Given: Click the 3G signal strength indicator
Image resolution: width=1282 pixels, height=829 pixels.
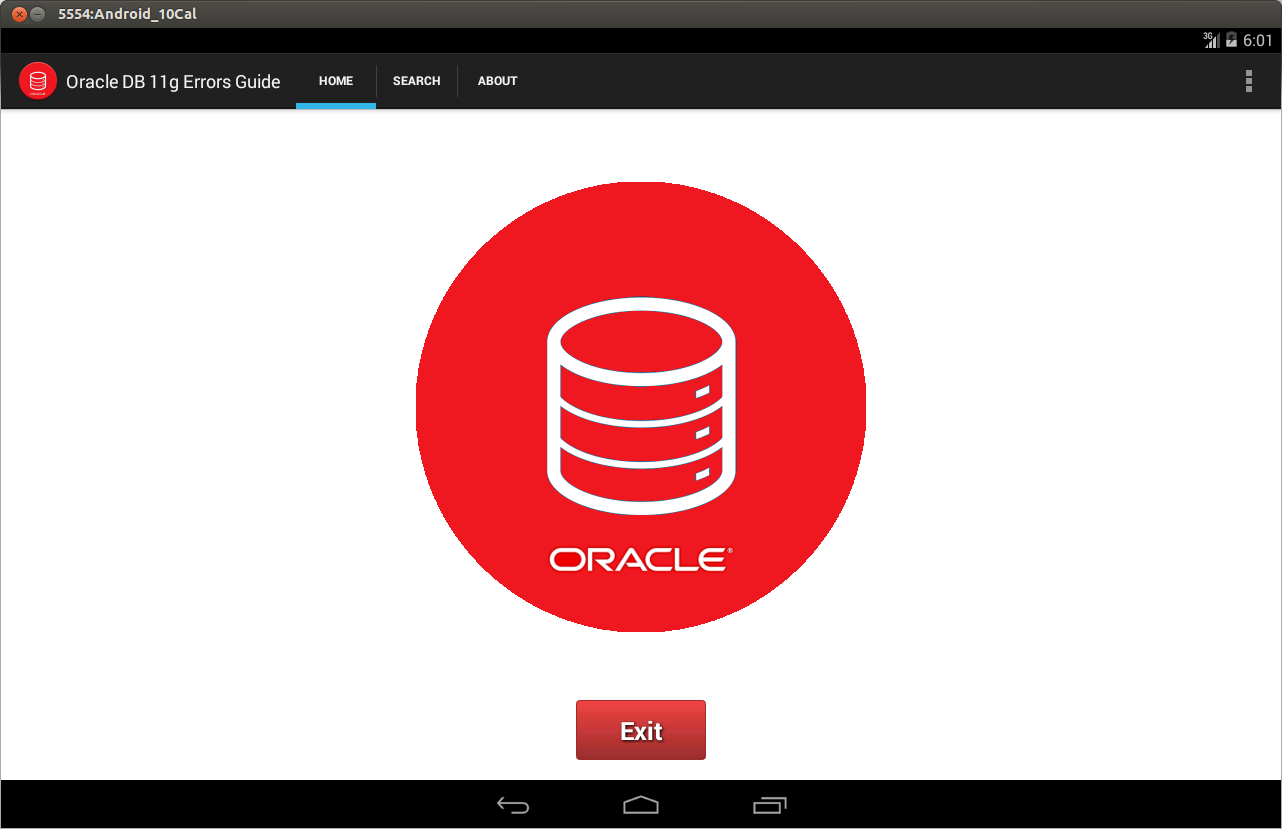Looking at the screenshot, I should coord(1211,40).
